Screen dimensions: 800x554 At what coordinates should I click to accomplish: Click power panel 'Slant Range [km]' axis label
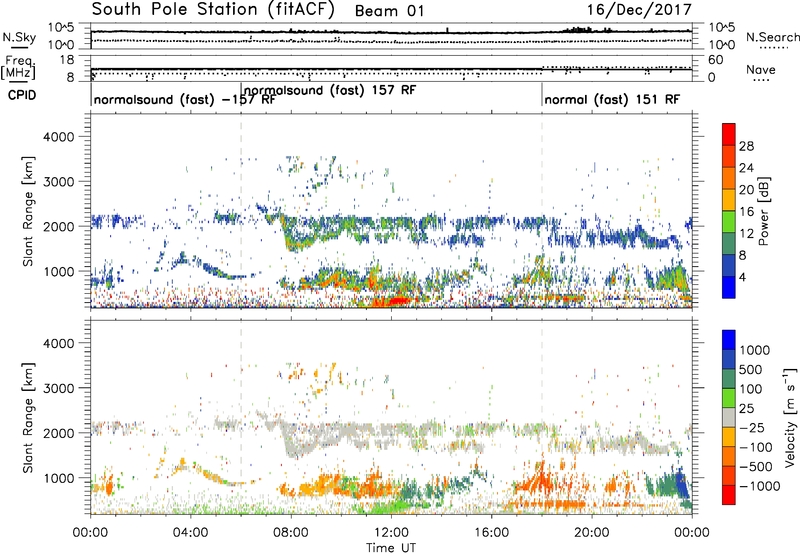pyautogui.click(x=28, y=211)
